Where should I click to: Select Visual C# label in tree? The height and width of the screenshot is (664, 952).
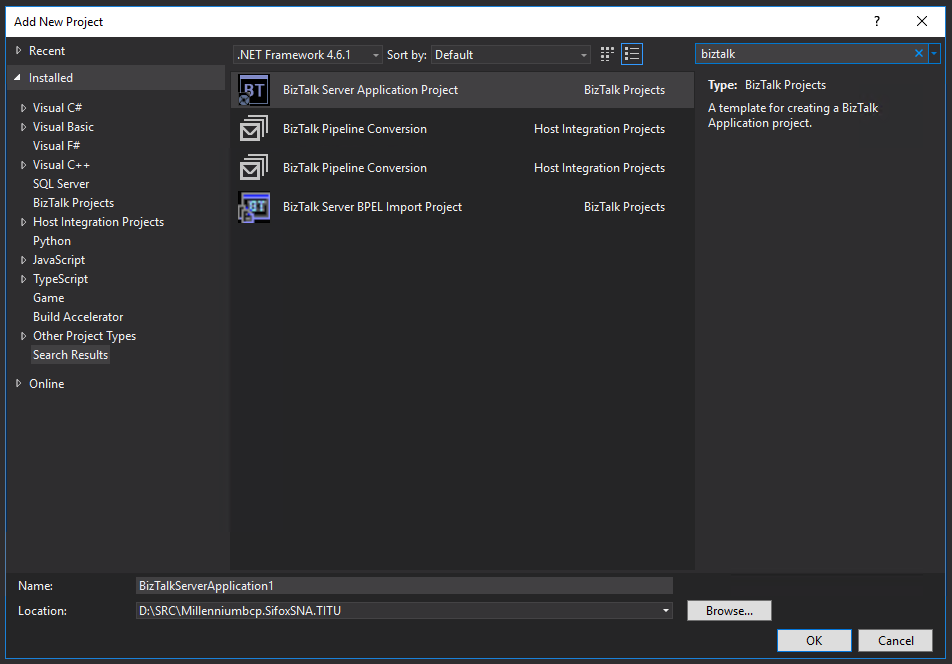click(x=57, y=108)
